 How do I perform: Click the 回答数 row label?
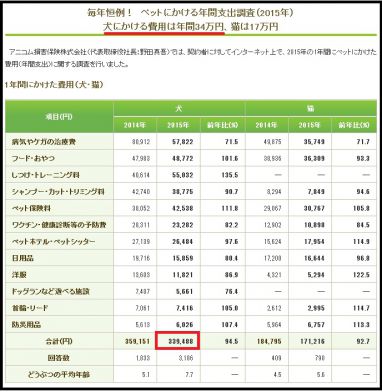(59, 358)
